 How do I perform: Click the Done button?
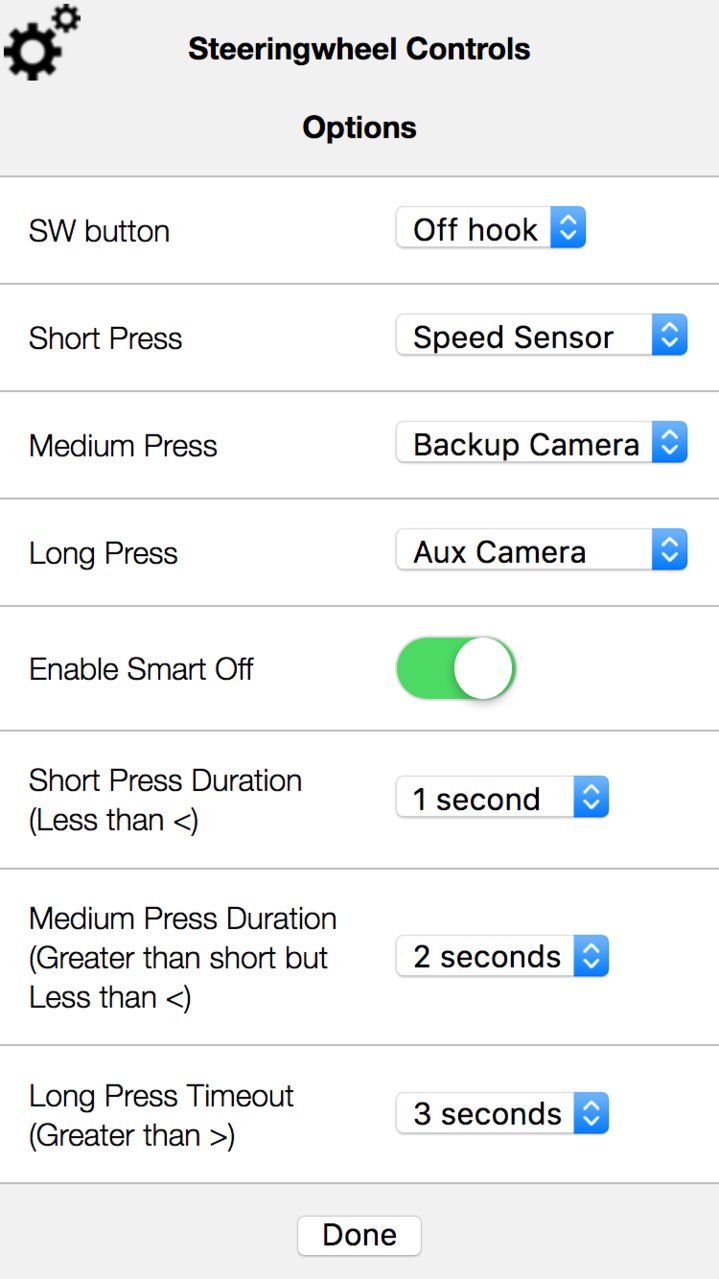click(359, 1235)
